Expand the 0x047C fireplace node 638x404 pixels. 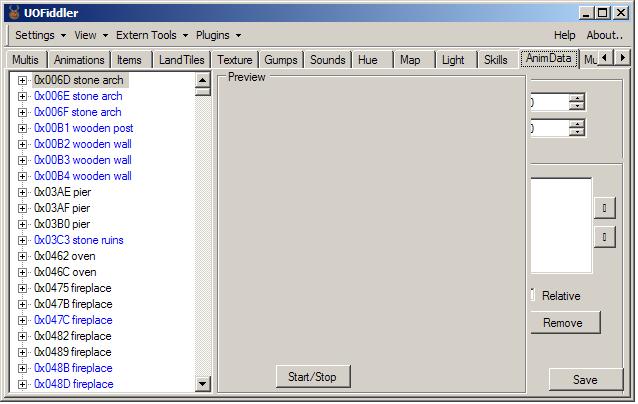tap(22, 321)
